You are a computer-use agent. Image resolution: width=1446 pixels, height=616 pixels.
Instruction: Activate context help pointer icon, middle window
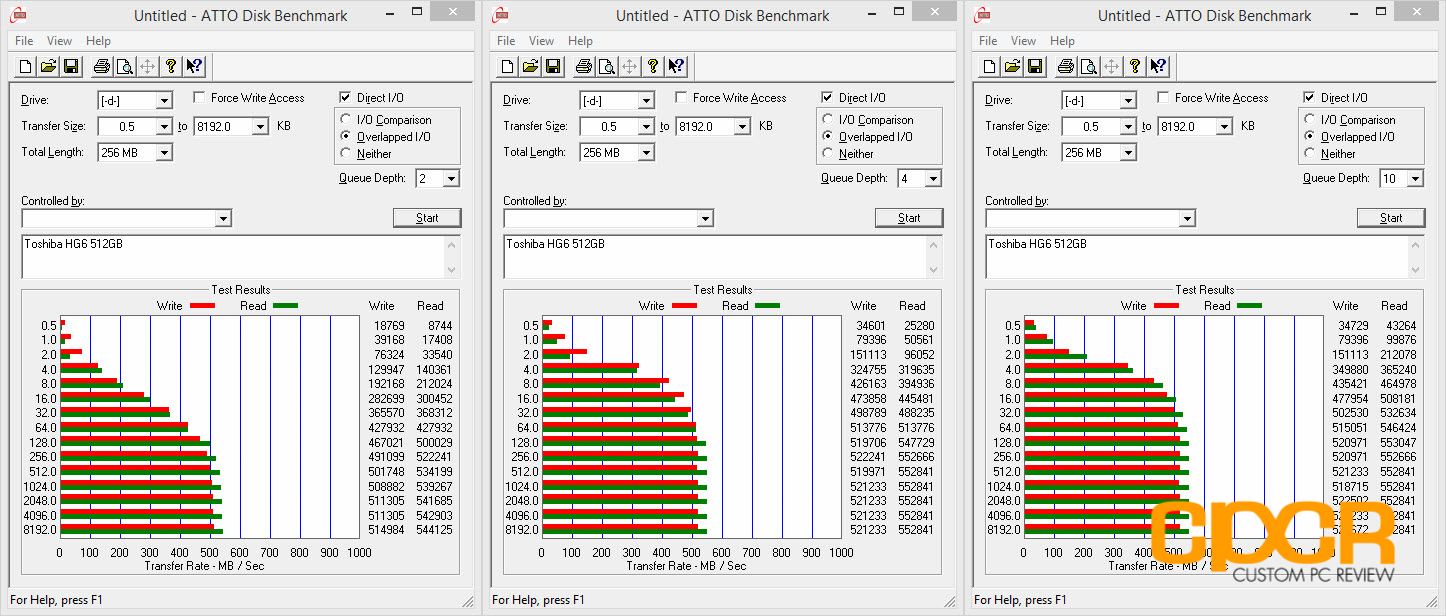[676, 66]
